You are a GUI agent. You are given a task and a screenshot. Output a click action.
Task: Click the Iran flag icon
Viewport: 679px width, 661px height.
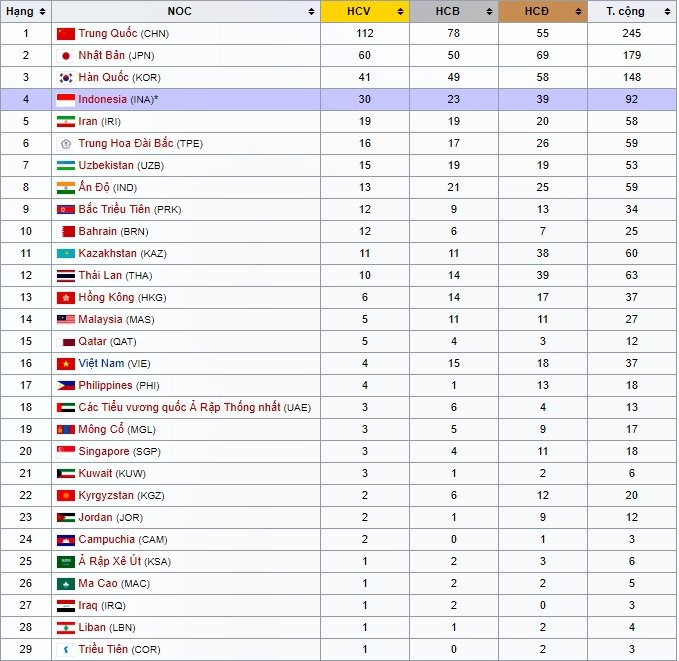(66, 122)
